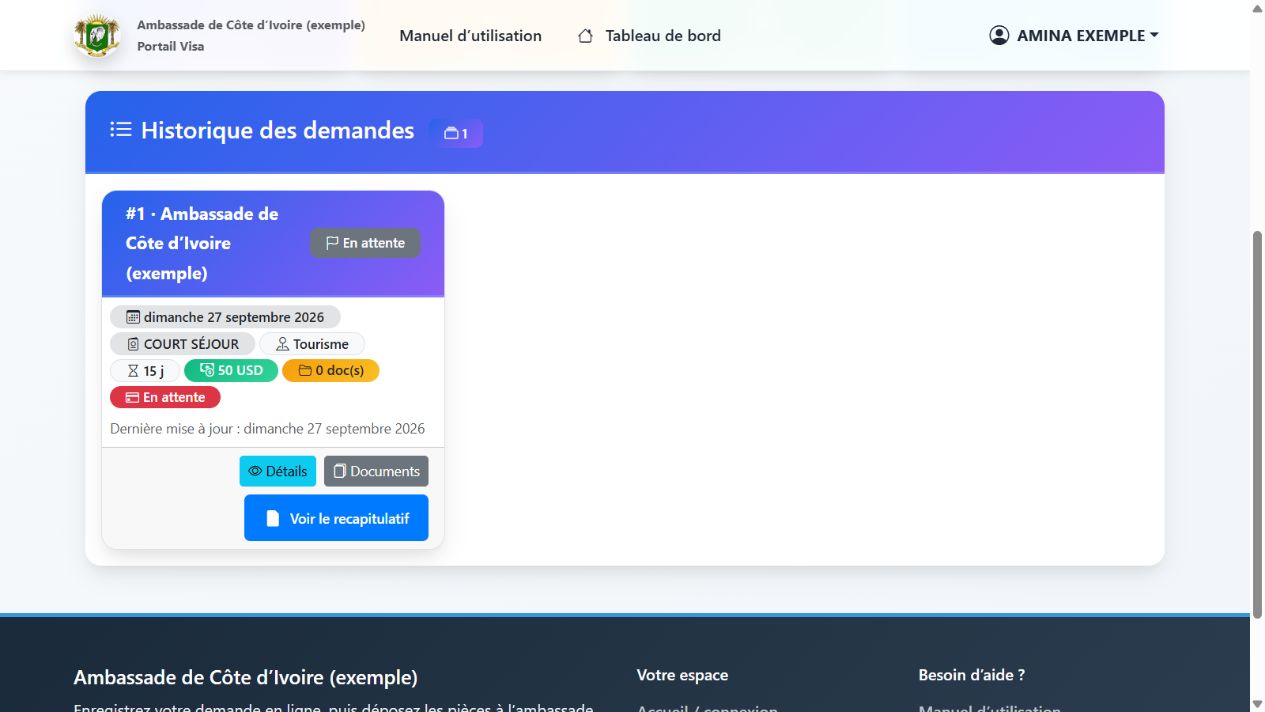The height and width of the screenshot is (712, 1265).
Task: Click the coins icon on 50 USD badge
Action: (x=207, y=370)
